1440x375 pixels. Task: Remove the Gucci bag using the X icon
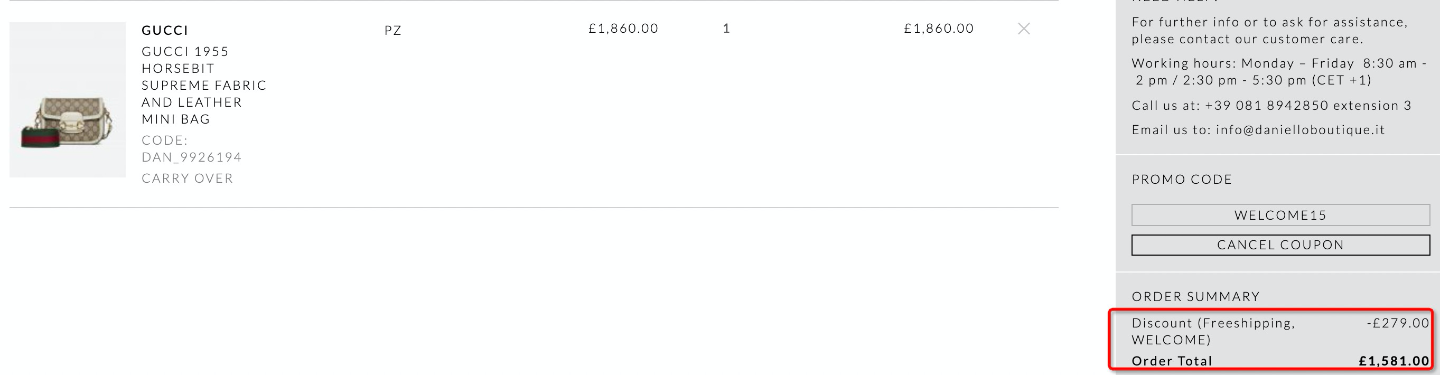(x=1023, y=28)
